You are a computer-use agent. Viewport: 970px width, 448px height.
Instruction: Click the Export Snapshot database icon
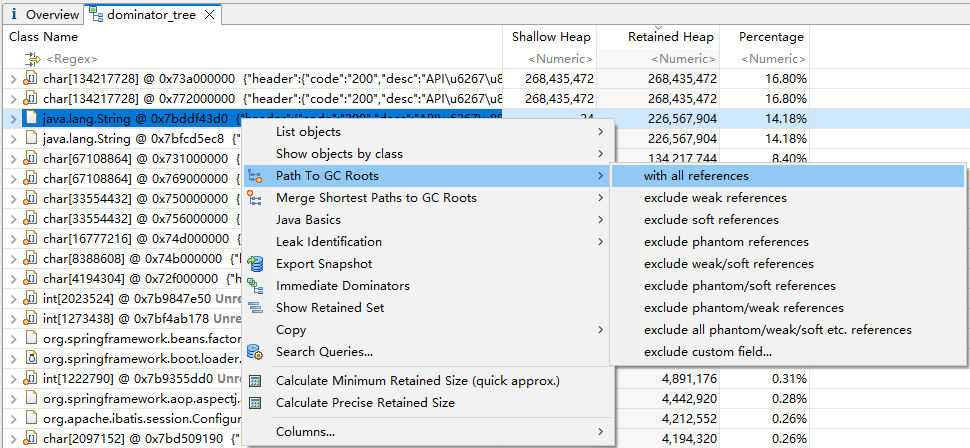254,264
